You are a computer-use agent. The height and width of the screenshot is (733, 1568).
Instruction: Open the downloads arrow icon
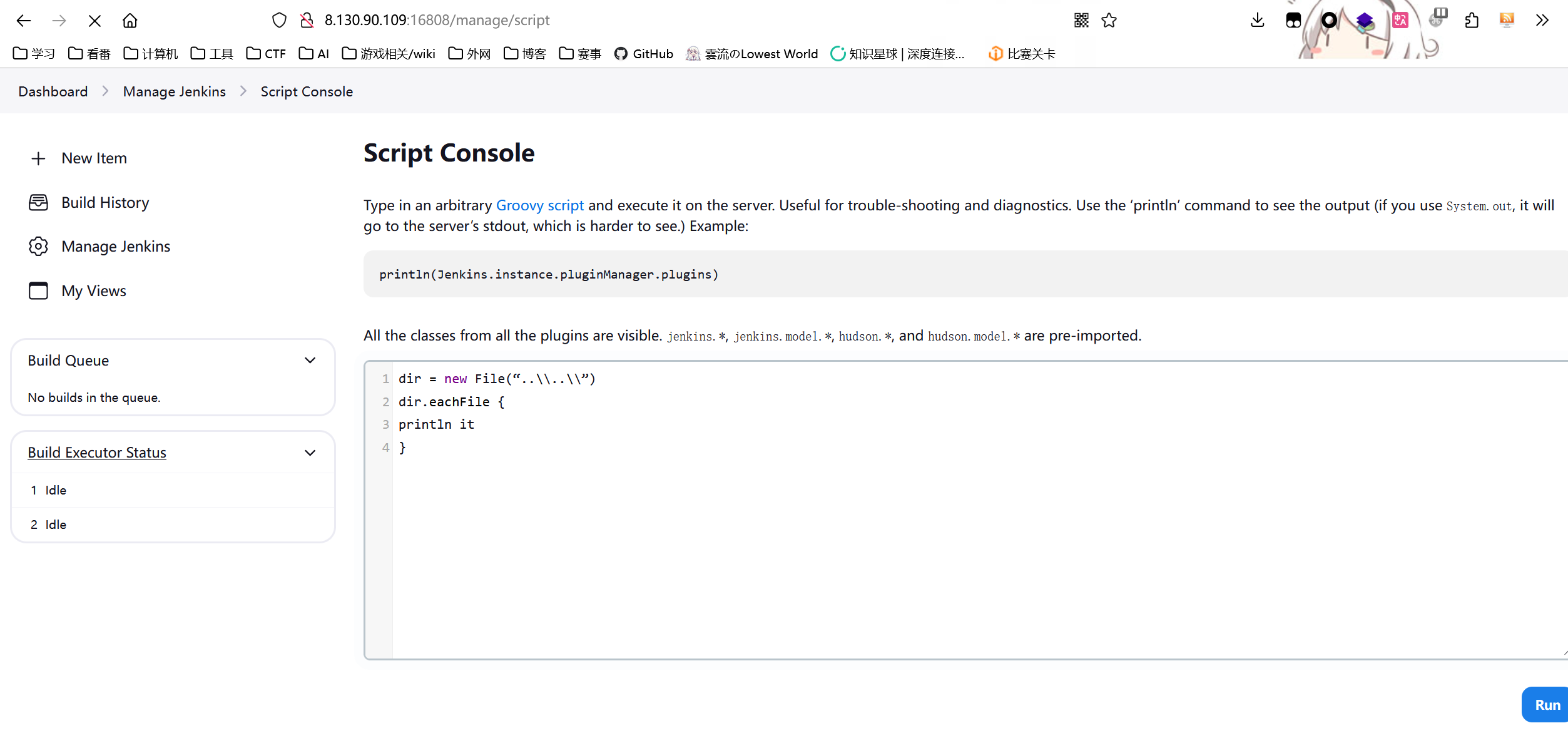[1257, 21]
